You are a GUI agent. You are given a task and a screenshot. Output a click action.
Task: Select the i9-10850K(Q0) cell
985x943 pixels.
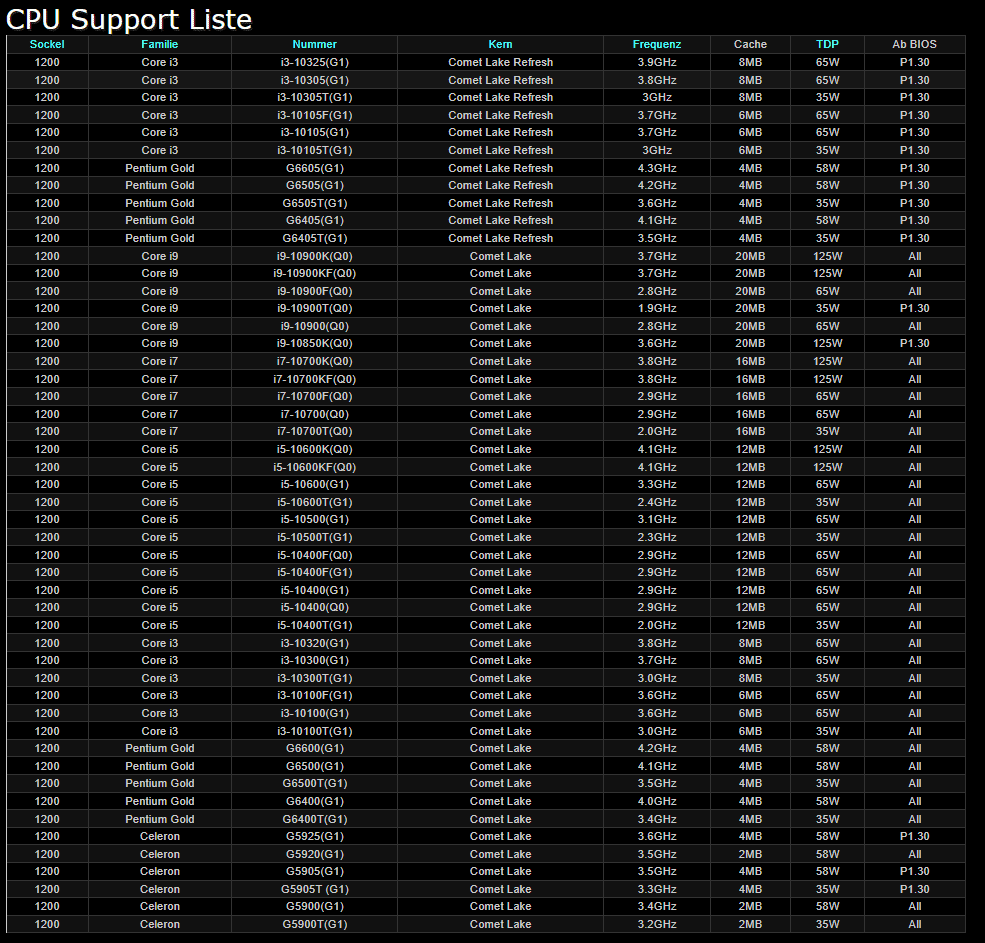point(314,344)
